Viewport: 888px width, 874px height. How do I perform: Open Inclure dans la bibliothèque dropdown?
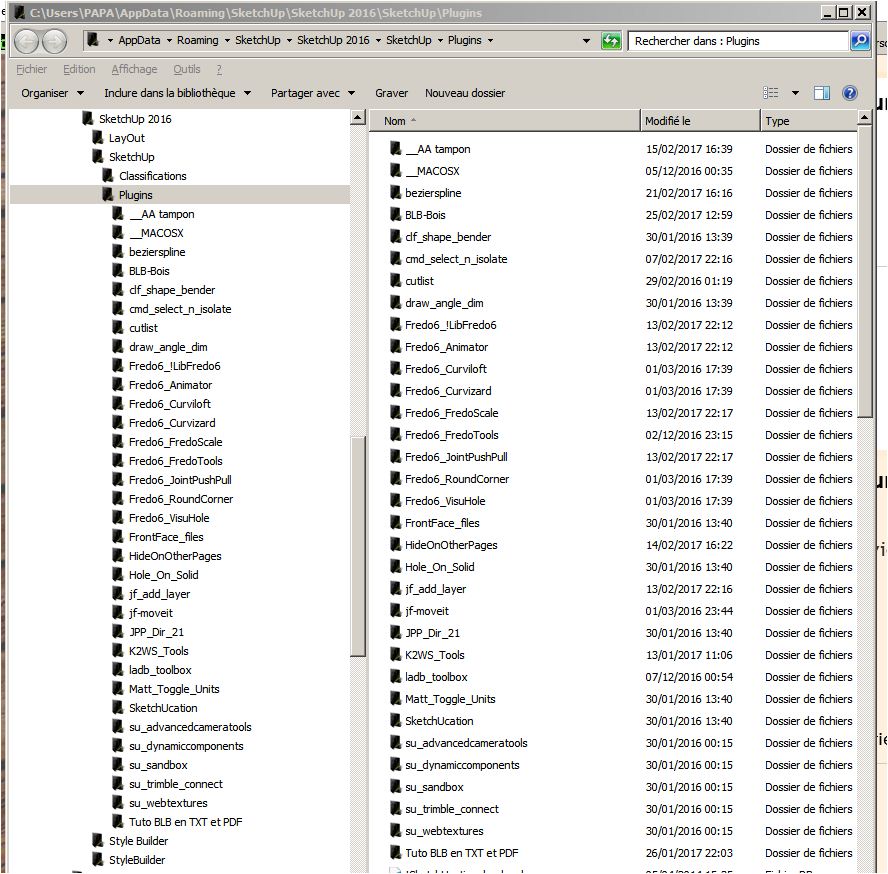coord(177,93)
